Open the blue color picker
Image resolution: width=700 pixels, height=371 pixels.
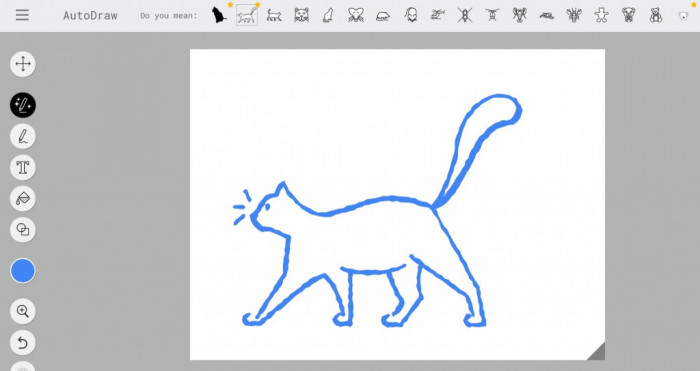23,271
